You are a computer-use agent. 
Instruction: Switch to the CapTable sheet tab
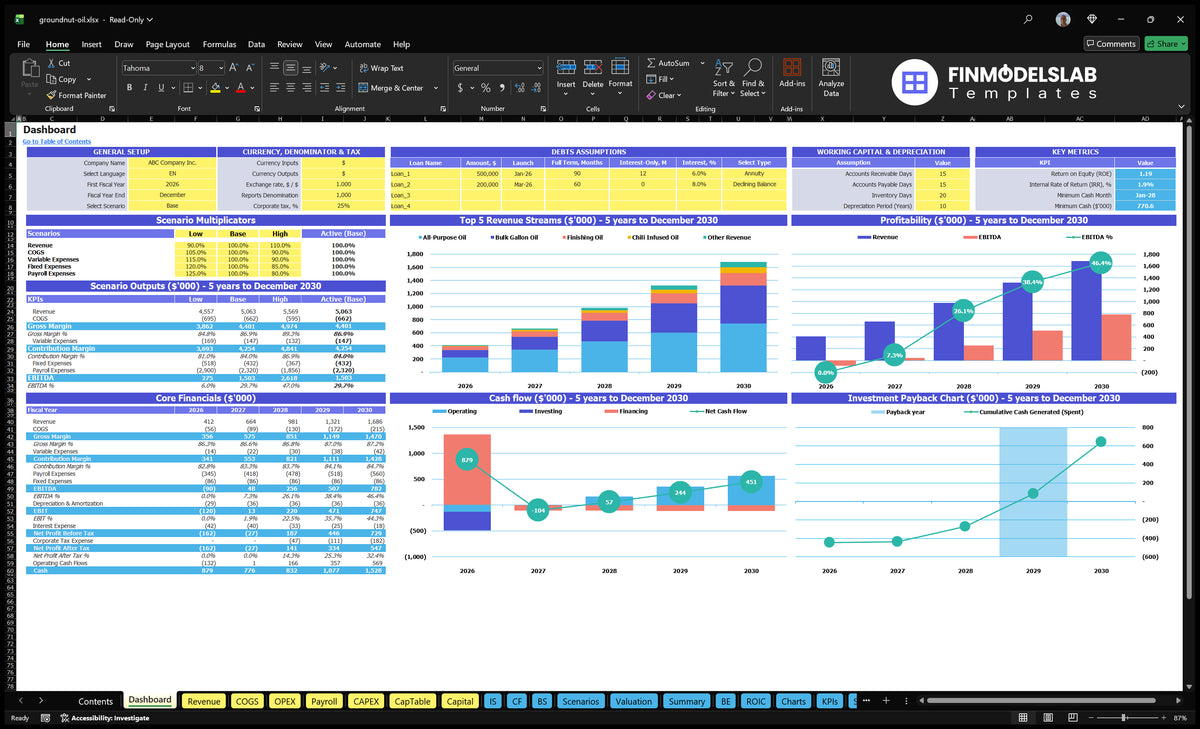click(x=412, y=701)
